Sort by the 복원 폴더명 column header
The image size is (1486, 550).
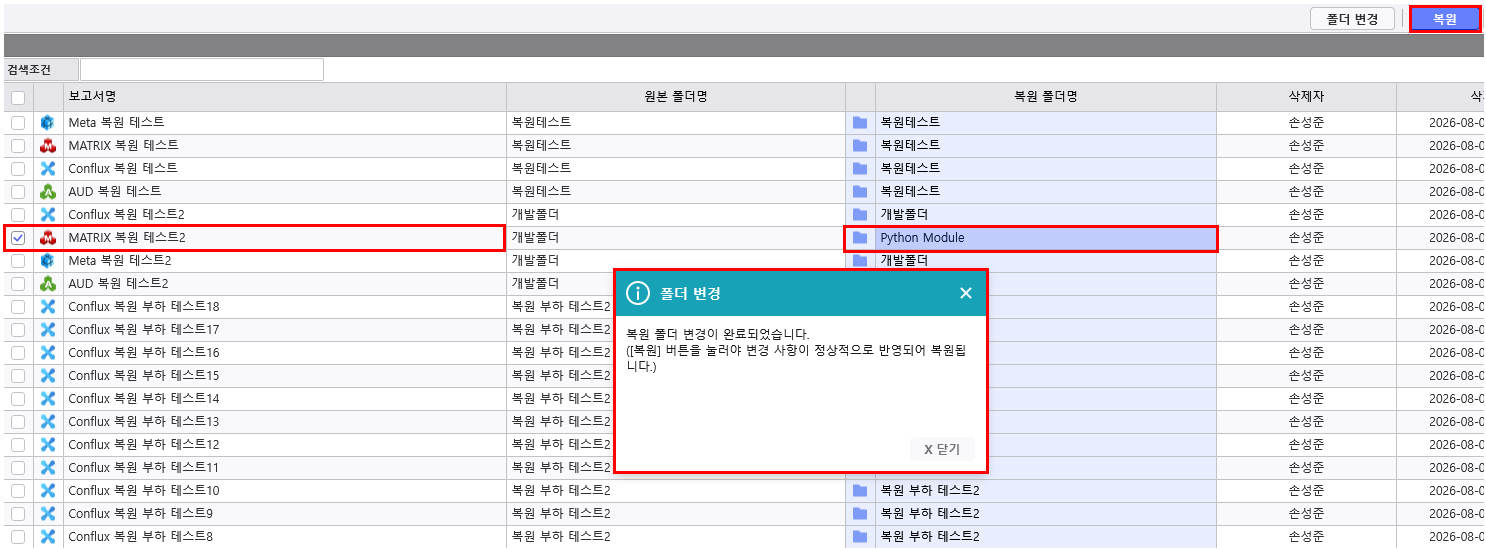(x=1046, y=96)
